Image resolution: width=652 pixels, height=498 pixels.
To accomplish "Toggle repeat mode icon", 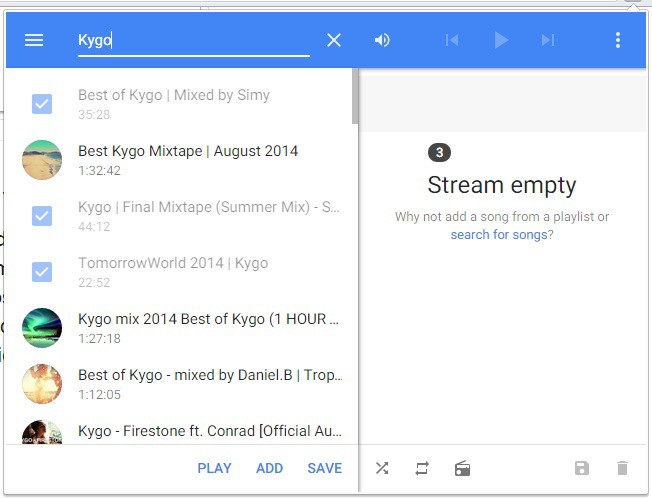I will (x=422, y=468).
